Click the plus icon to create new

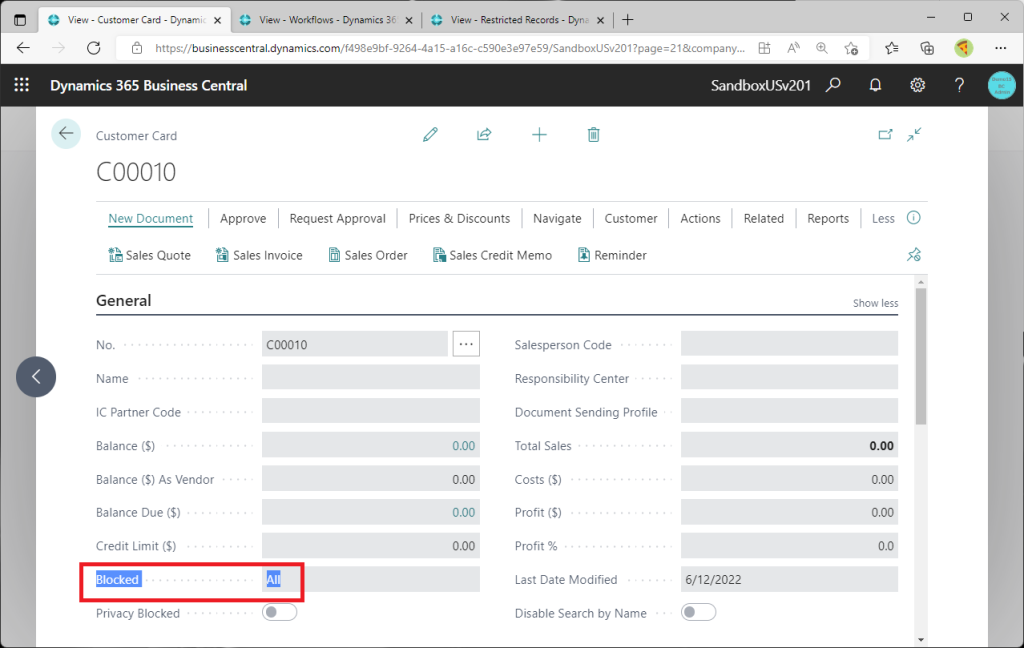click(539, 135)
